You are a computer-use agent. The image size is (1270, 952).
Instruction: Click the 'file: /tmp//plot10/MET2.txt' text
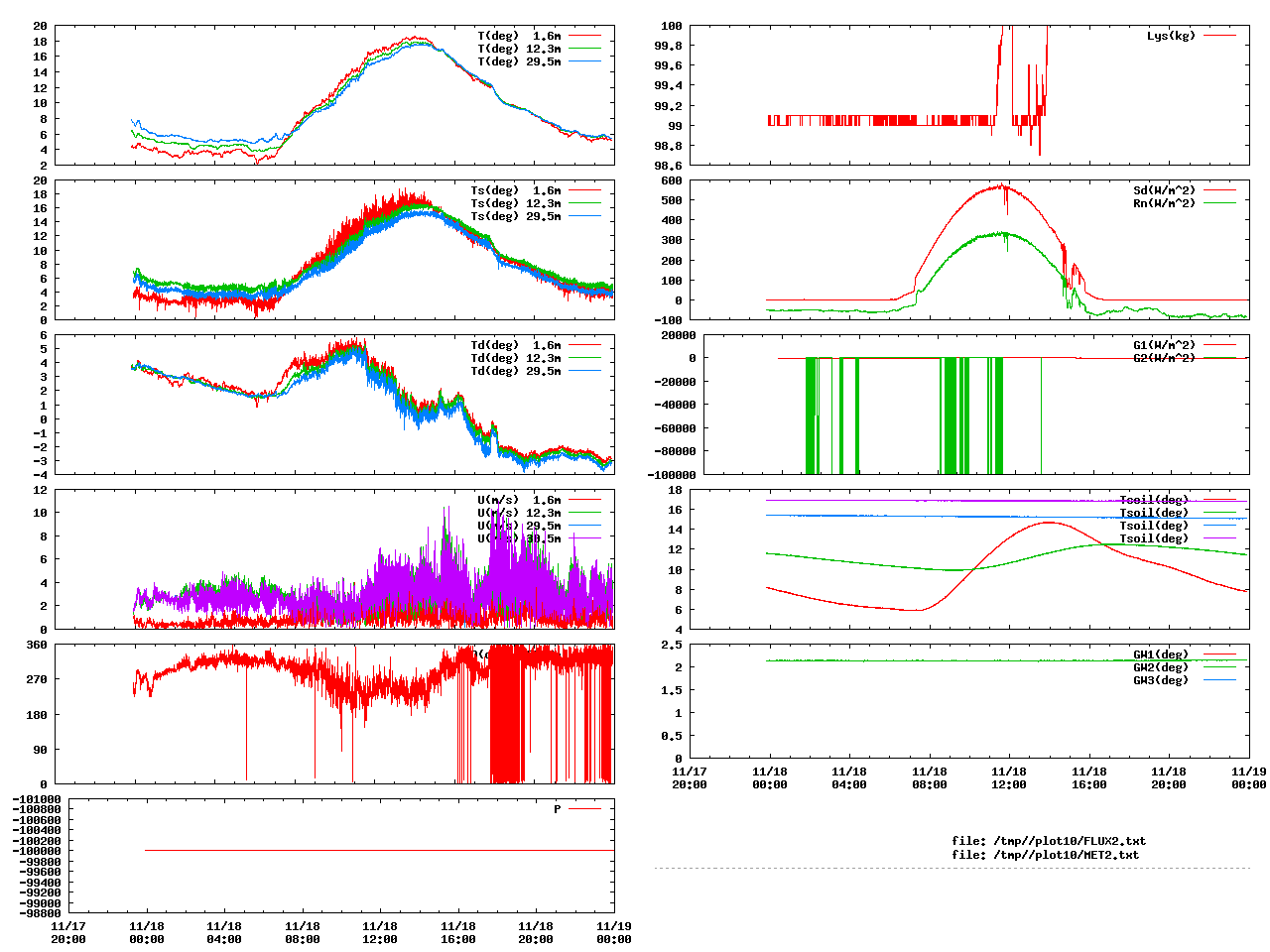click(x=1046, y=854)
